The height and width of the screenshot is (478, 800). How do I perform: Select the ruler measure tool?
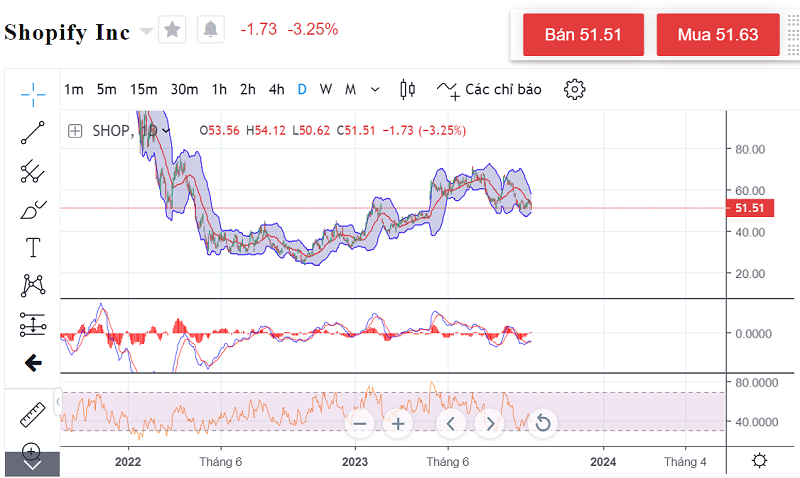(33, 413)
